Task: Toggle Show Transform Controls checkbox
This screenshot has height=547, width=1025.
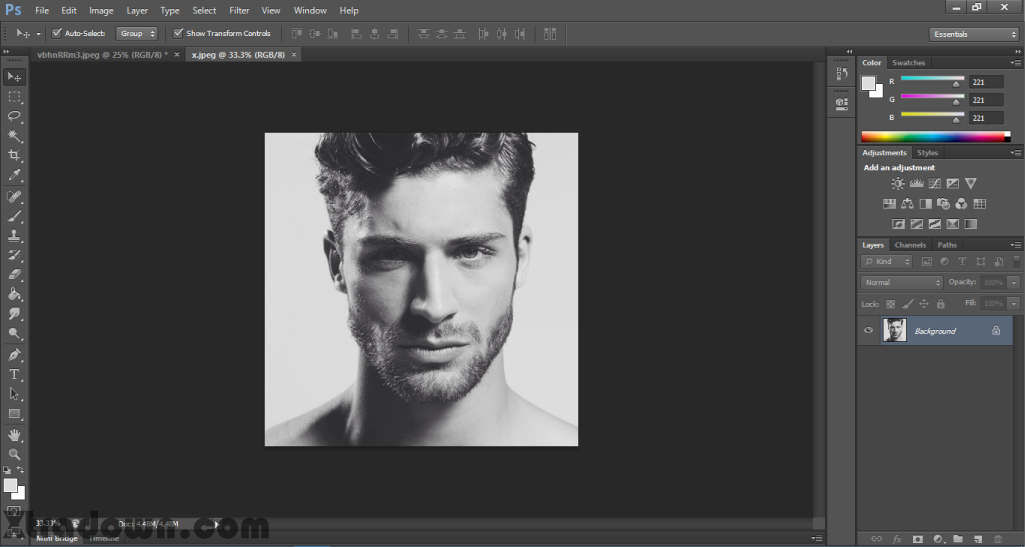Action: click(178, 33)
